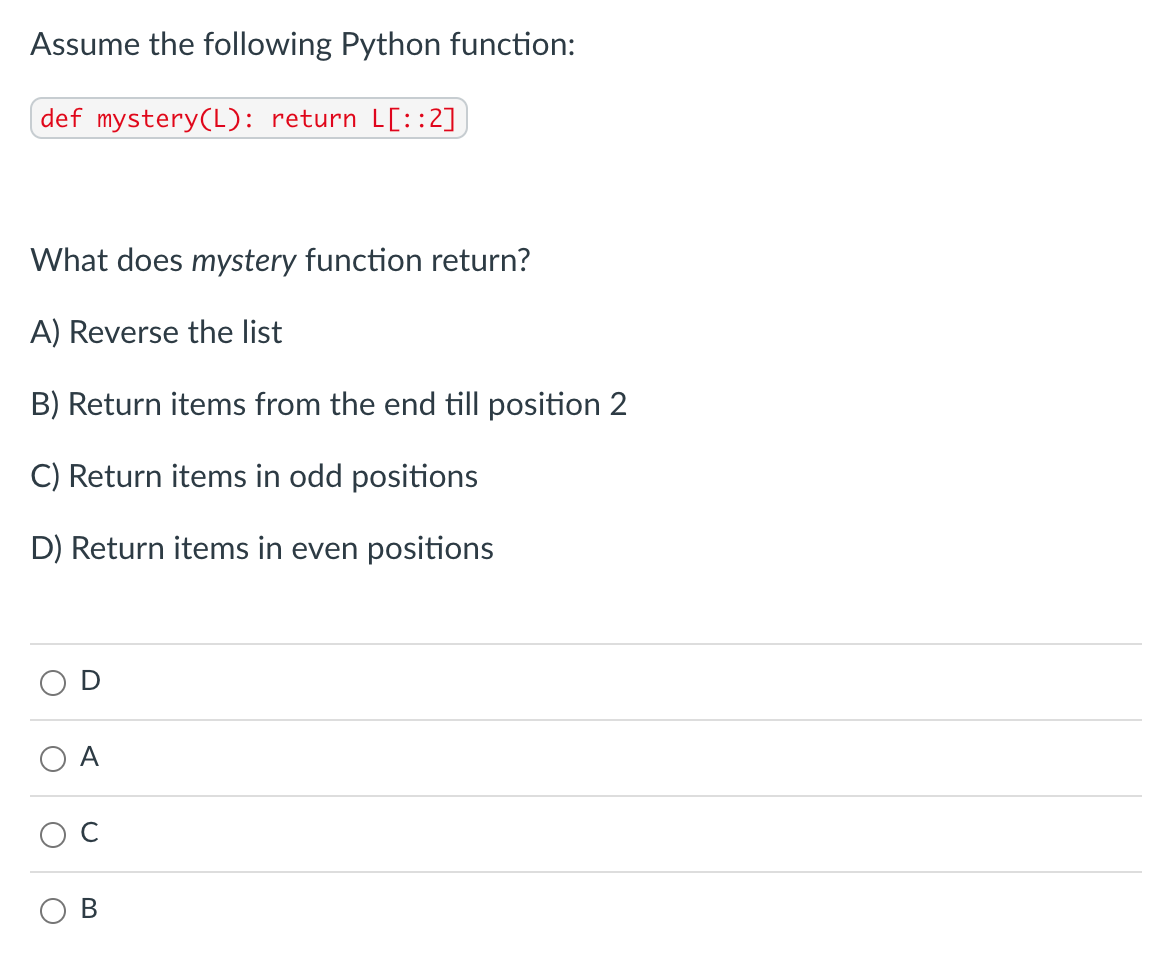Click the red code snippet box
Screen dimensions: 1154x974
(x=249, y=118)
